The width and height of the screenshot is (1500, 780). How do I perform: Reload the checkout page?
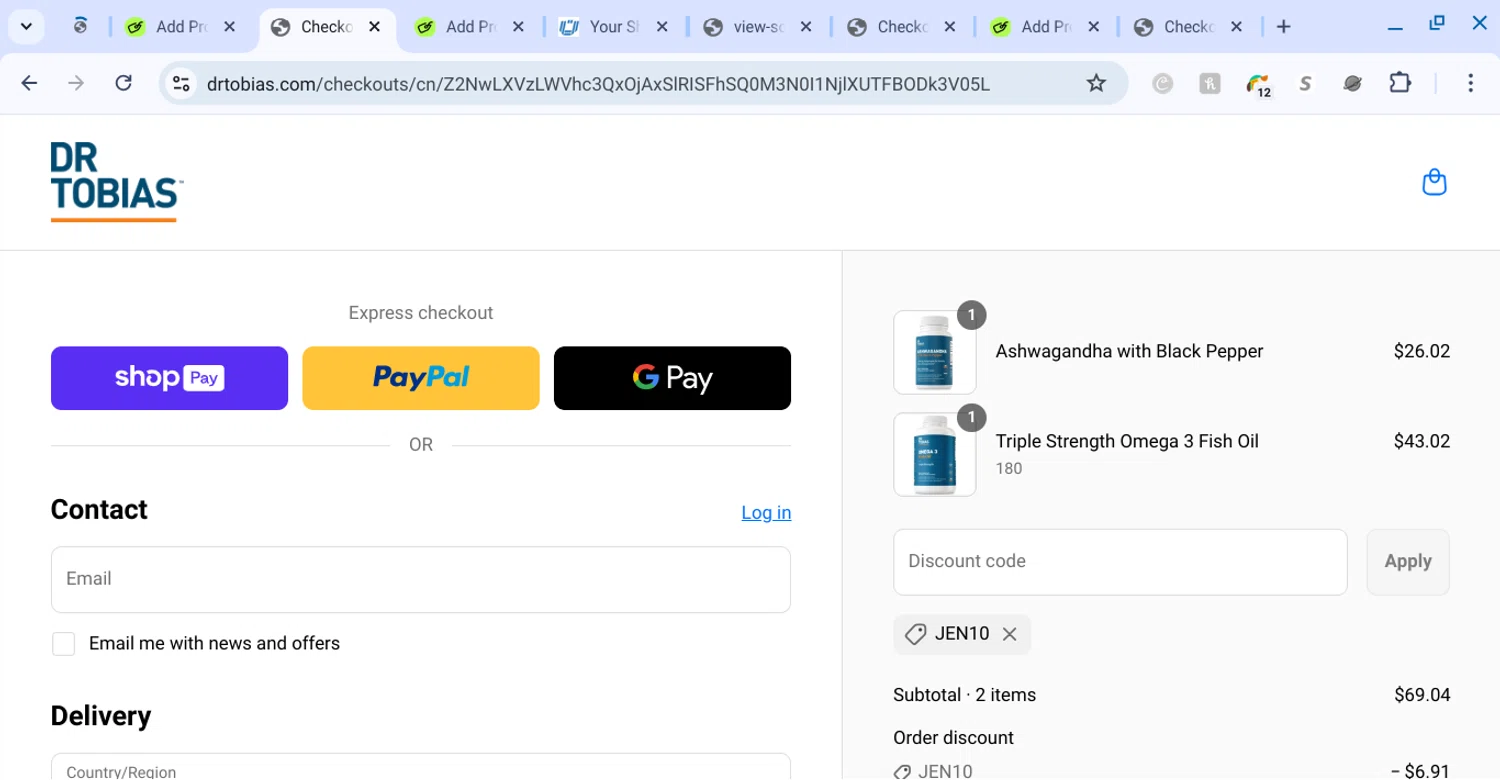pos(123,83)
